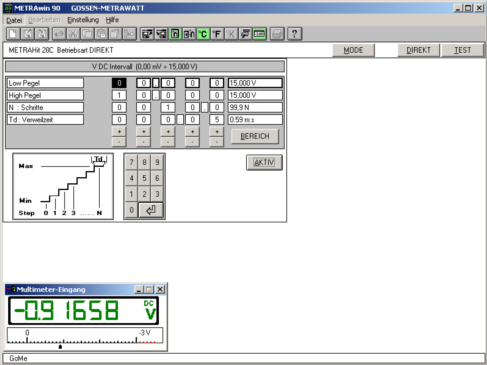This screenshot has height=365, width=487.
Task: Click keypad digit 5 button
Action: [x=144, y=178]
